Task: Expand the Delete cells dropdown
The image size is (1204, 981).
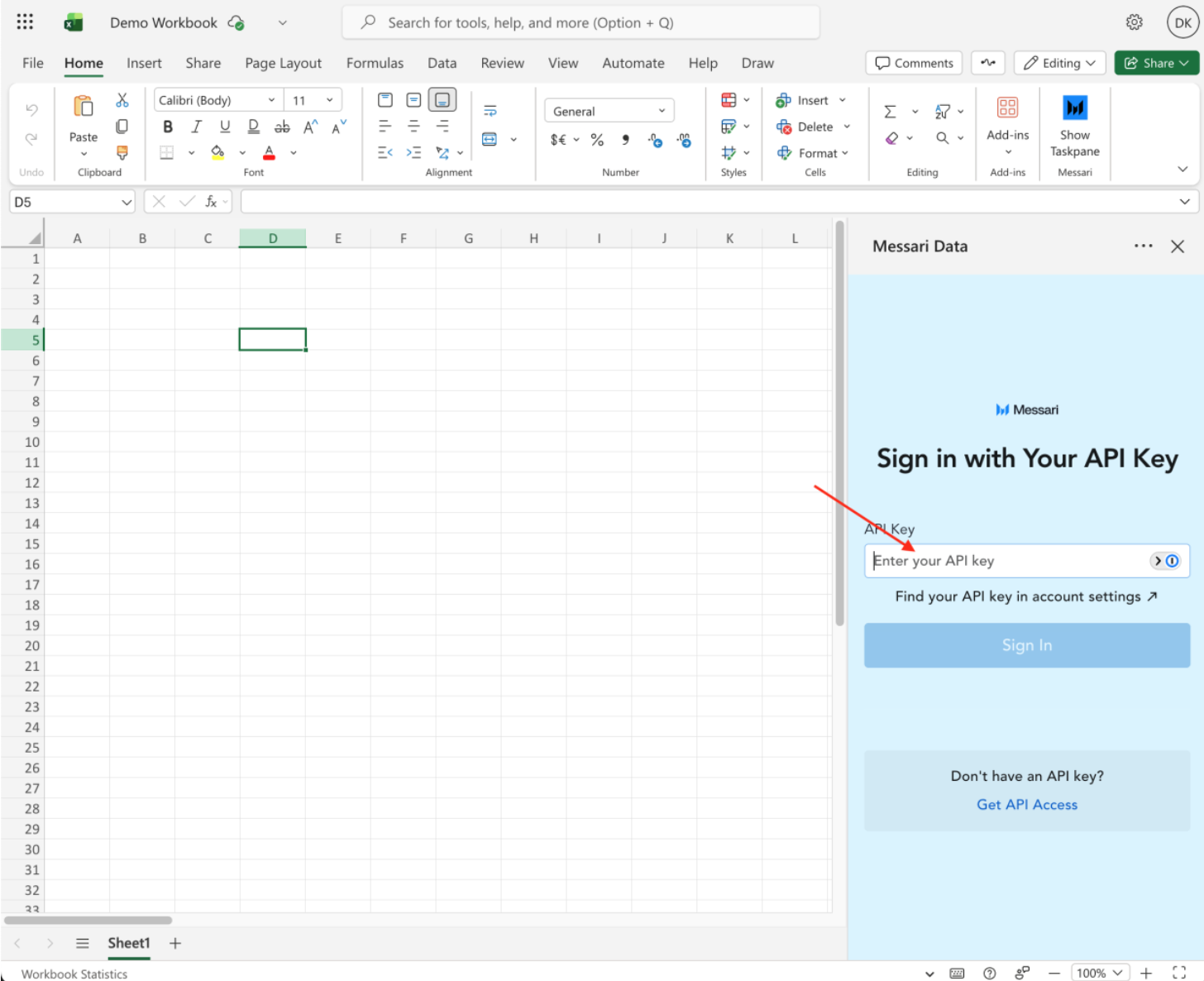Action: click(x=847, y=127)
